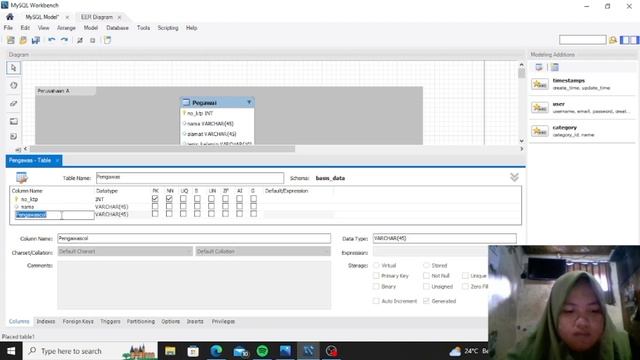Image resolution: width=640 pixels, height=360 pixels.
Task: Click first Modeling Additions template icon
Action: 539,67
